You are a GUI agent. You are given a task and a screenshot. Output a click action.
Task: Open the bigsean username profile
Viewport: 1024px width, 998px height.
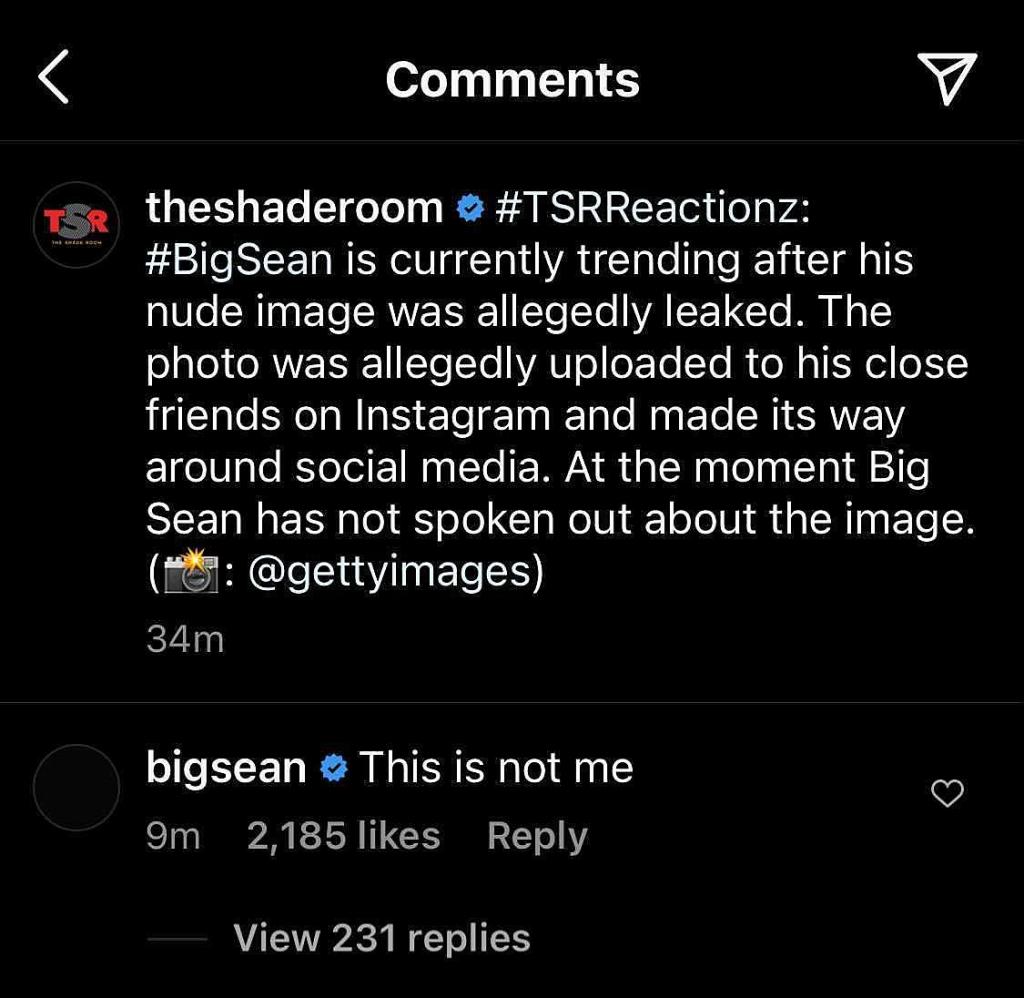pos(226,768)
